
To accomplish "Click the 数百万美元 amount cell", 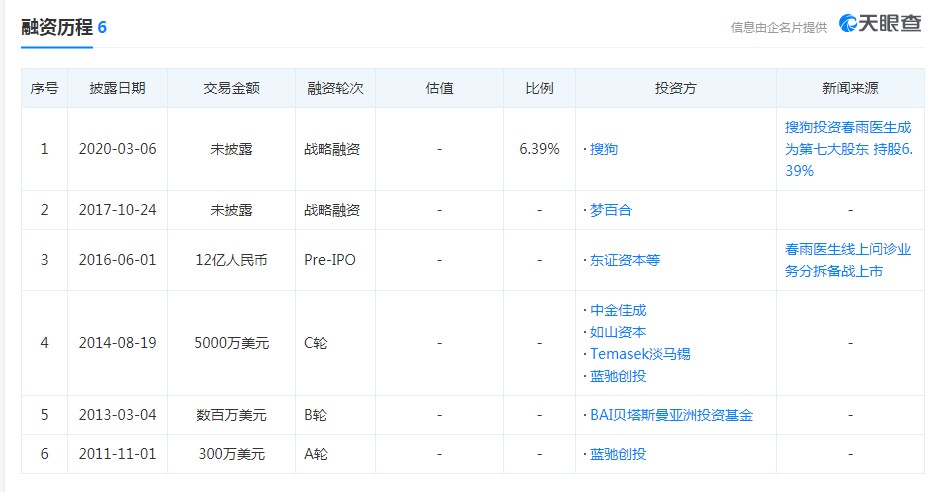I will coord(232,415).
